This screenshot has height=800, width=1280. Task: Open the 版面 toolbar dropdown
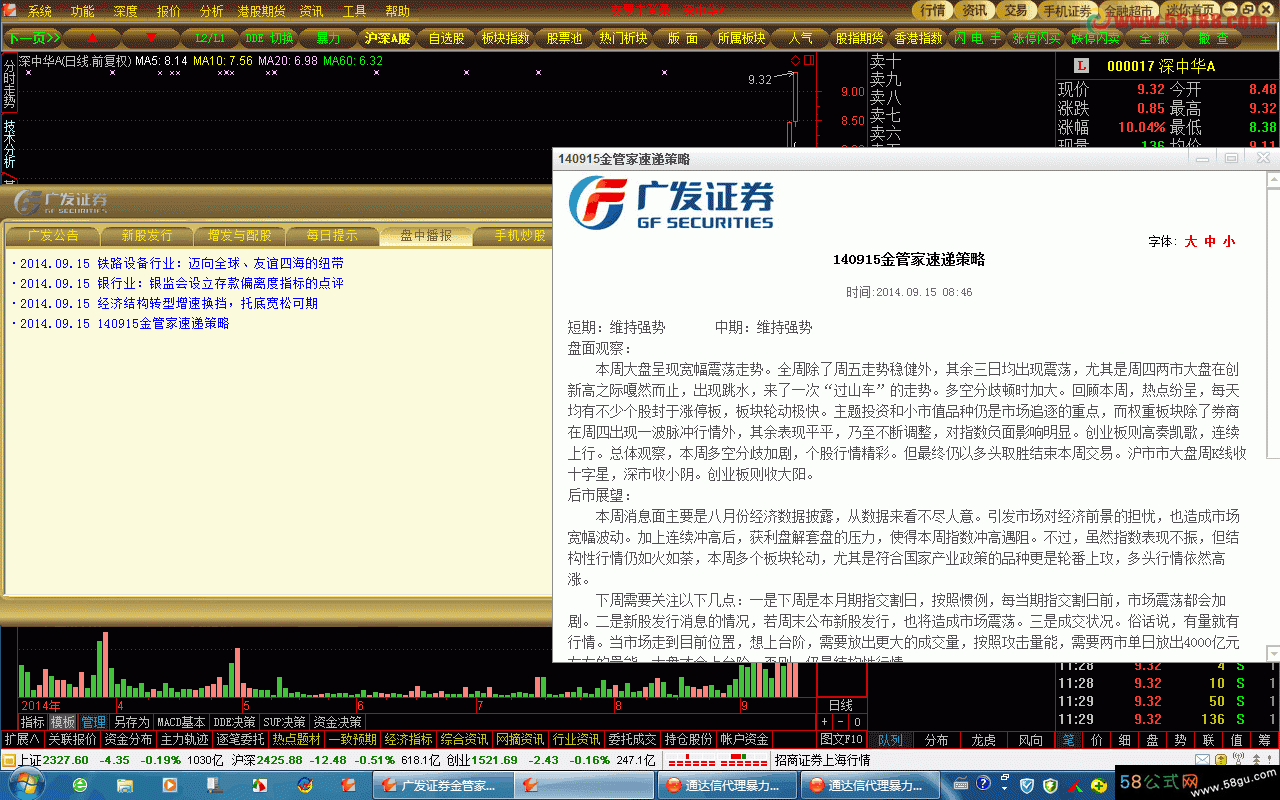click(x=682, y=38)
